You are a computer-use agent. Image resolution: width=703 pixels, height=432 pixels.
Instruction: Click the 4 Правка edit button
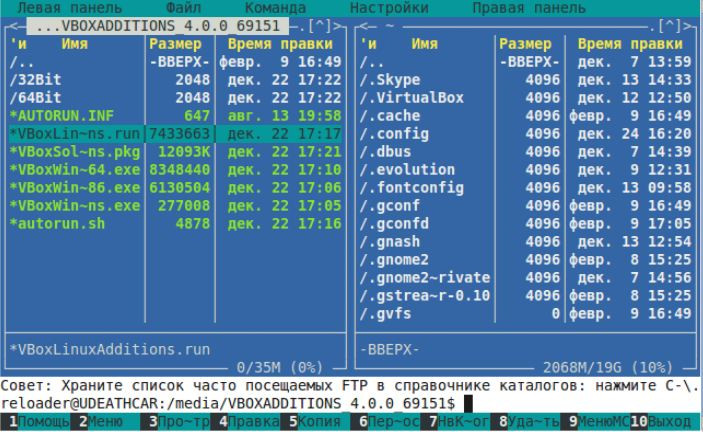point(245,422)
